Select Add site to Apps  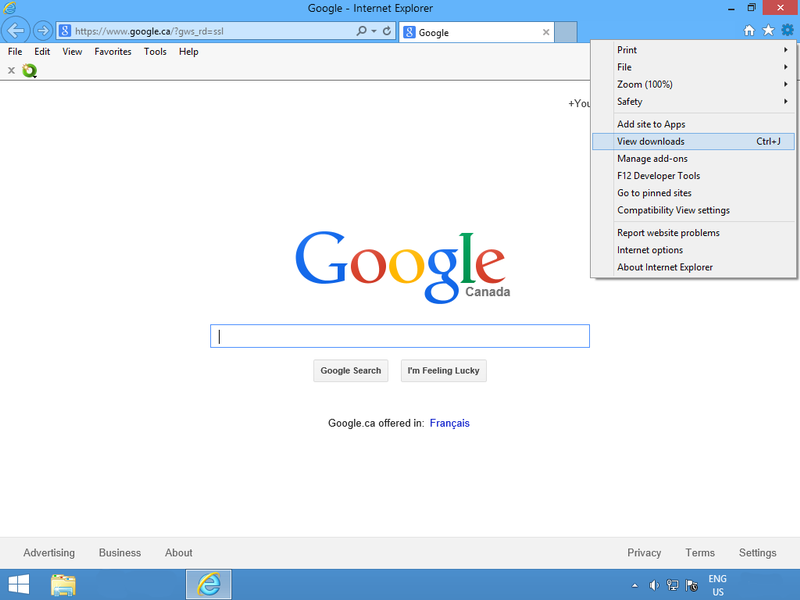pyautogui.click(x=693, y=124)
